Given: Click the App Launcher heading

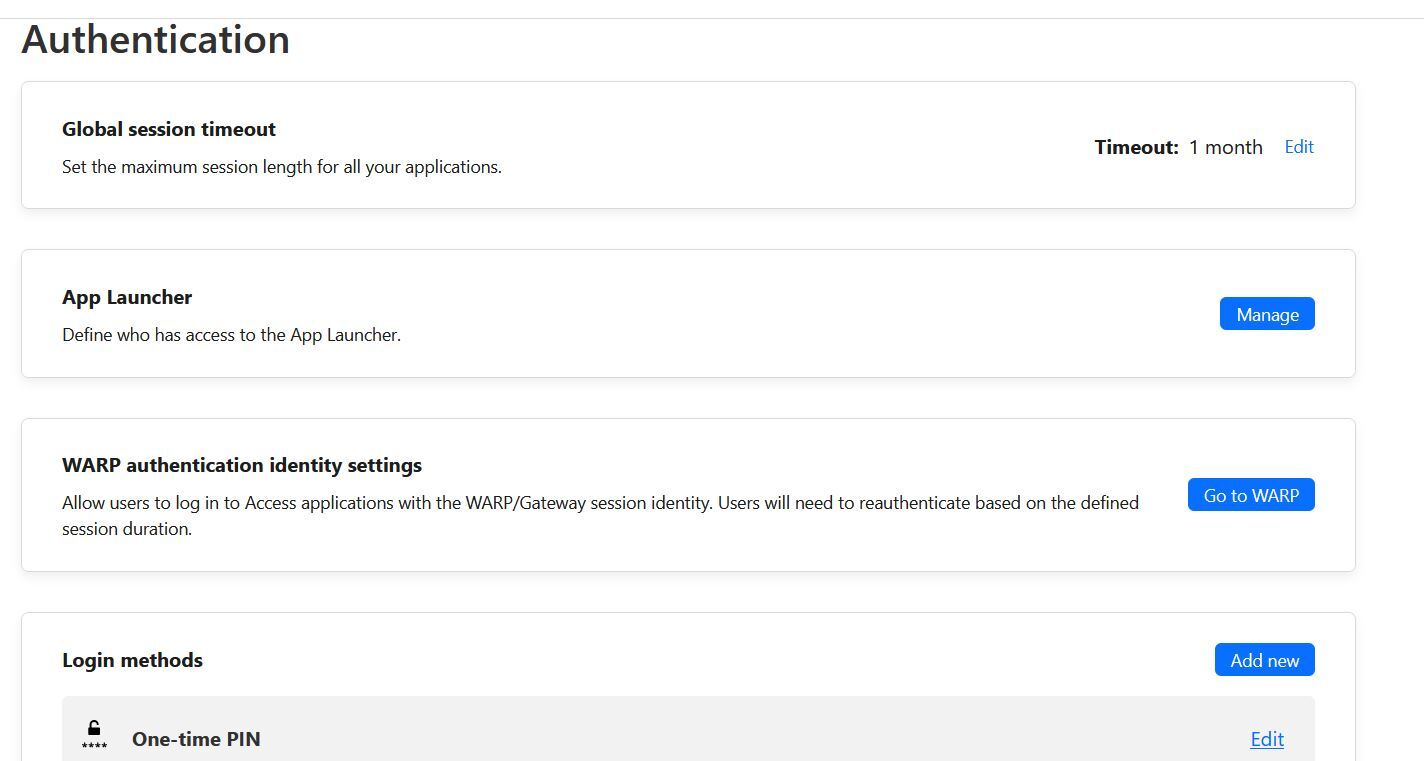Looking at the screenshot, I should (127, 297).
